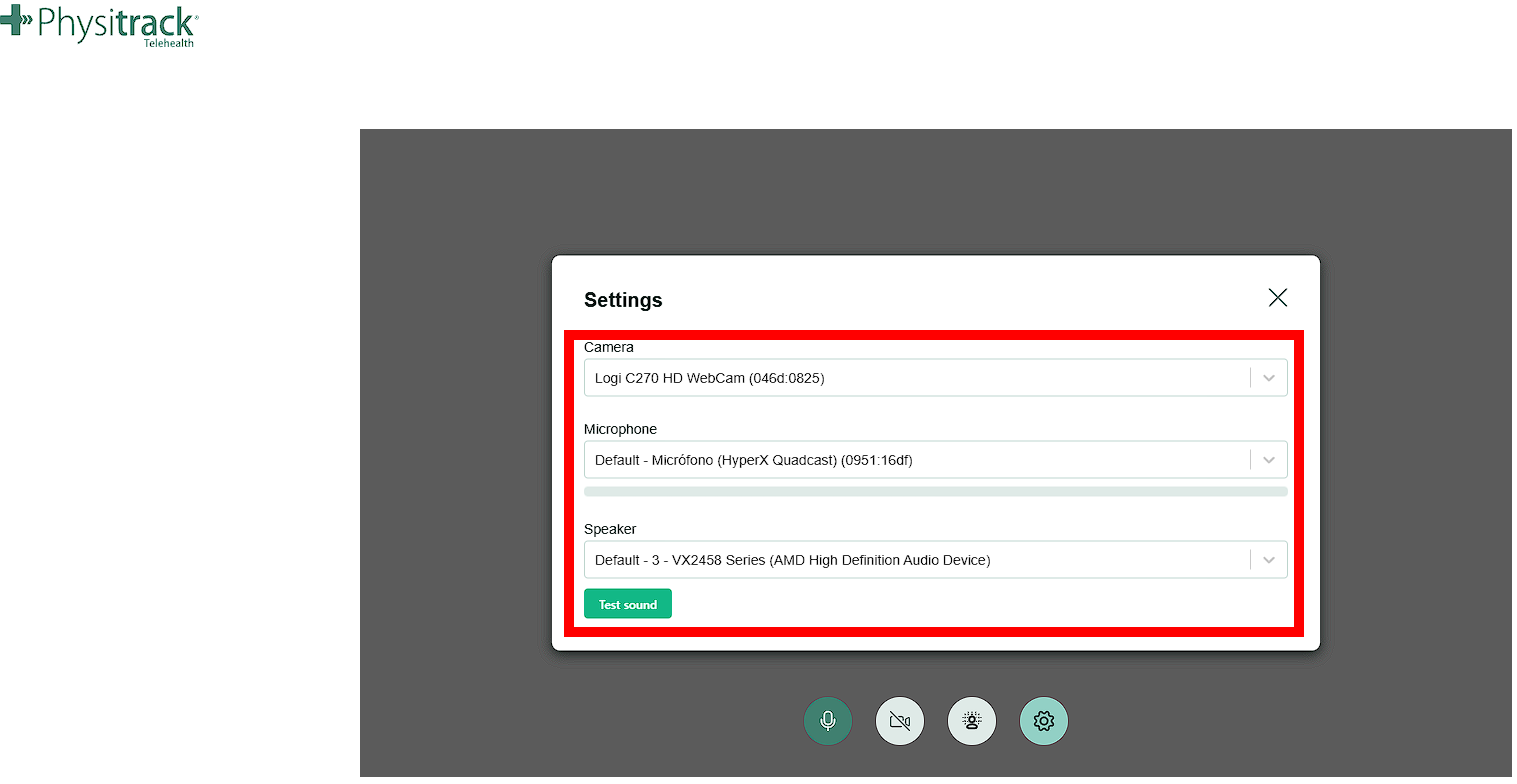Close the Settings dialog with the X
Image resolution: width=1517 pixels, height=784 pixels.
(1277, 297)
